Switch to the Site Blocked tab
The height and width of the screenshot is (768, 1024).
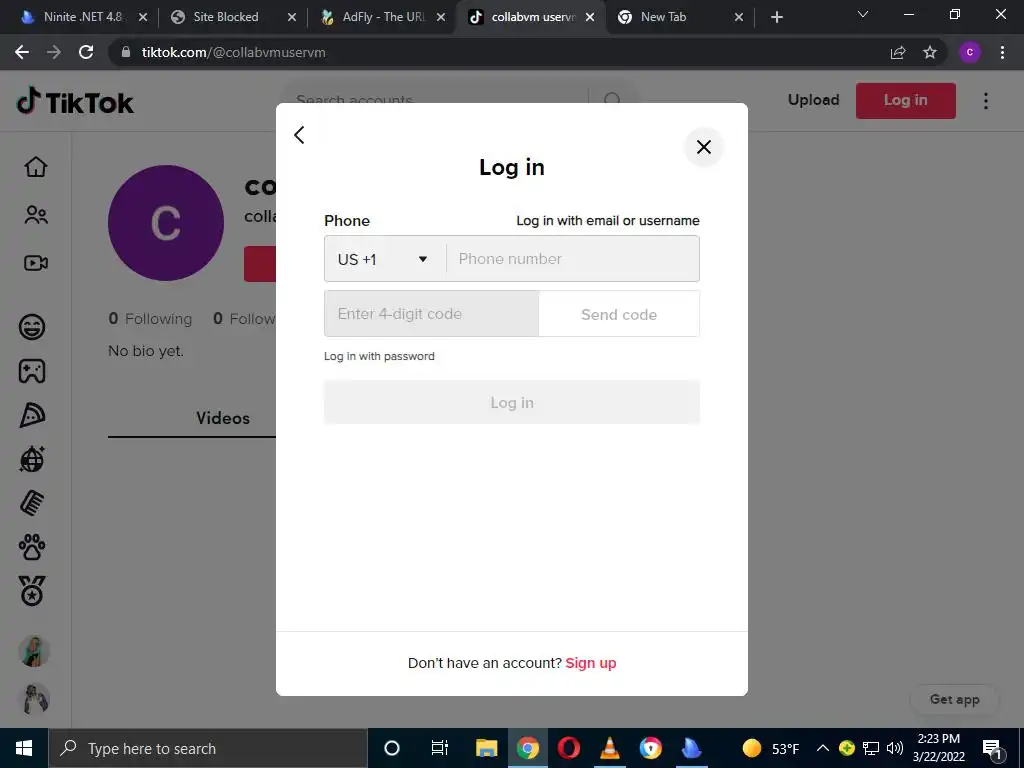[x=225, y=17]
